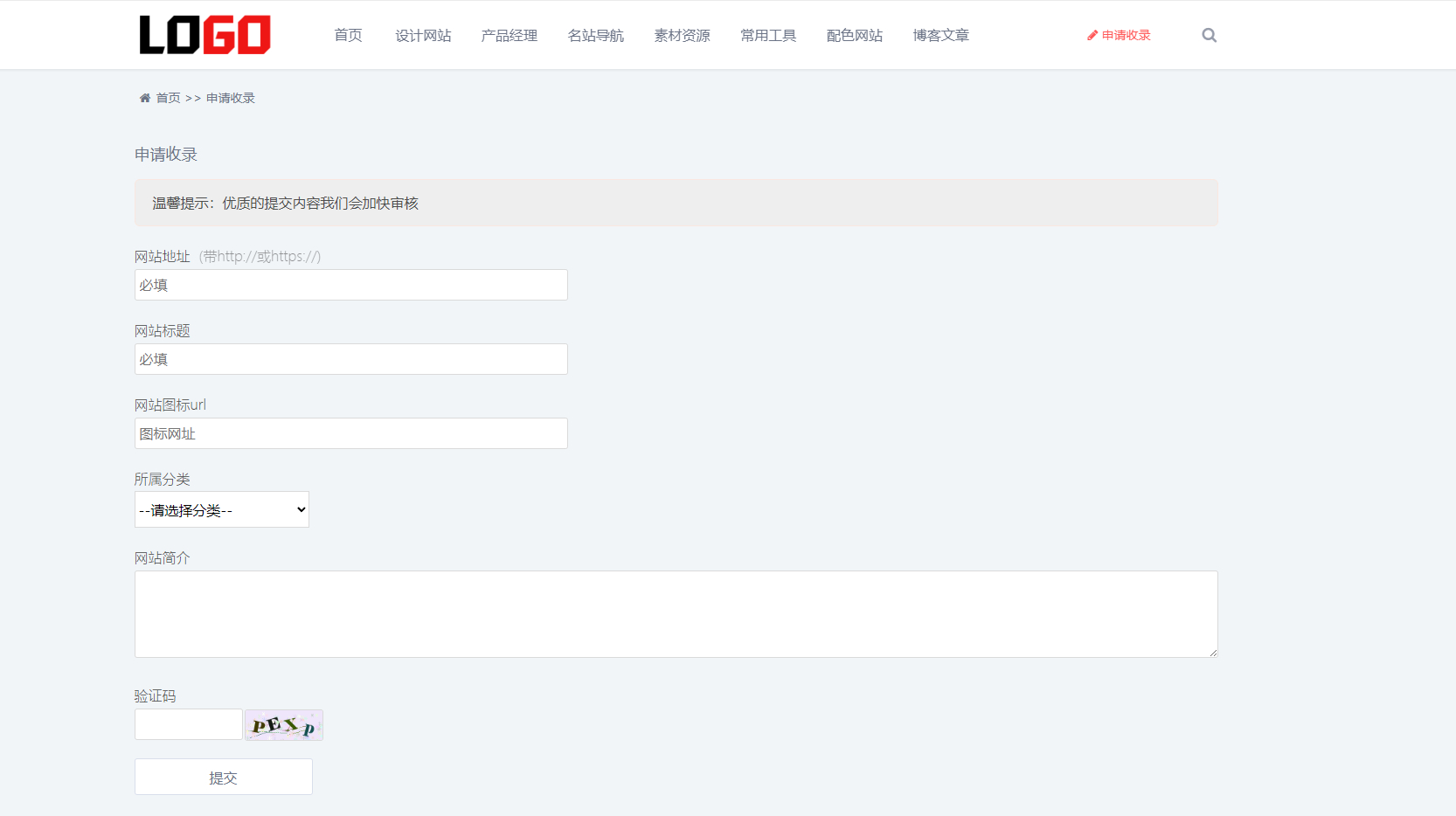This screenshot has height=816, width=1456.
Task: Select the 首页 menu item
Action: 347,35
